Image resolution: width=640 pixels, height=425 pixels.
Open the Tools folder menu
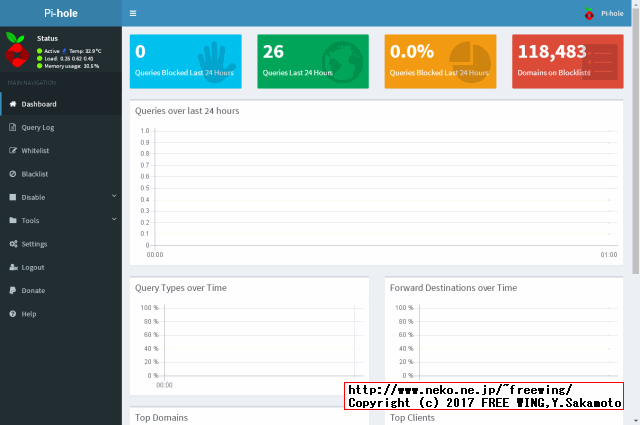[x=30, y=220]
